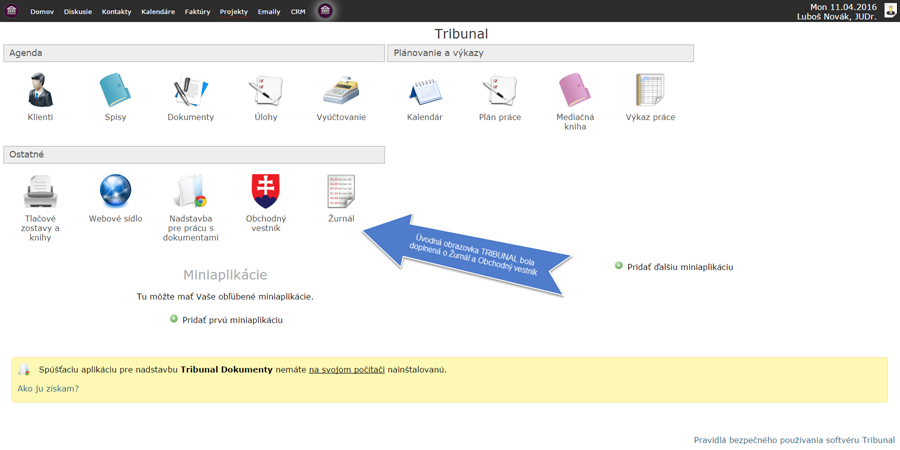The height and width of the screenshot is (450, 900).
Task: Click the Agenda section header
Action: tap(194, 53)
